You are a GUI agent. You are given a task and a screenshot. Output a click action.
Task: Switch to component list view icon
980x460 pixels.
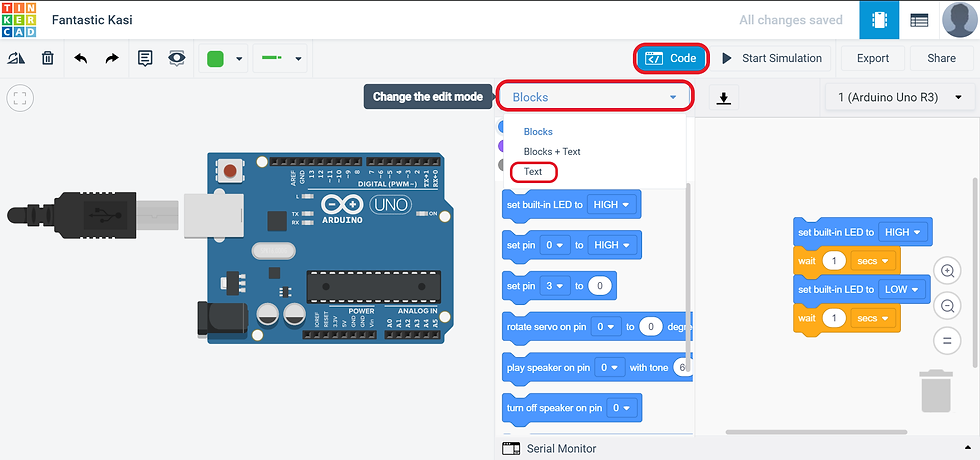pos(919,20)
